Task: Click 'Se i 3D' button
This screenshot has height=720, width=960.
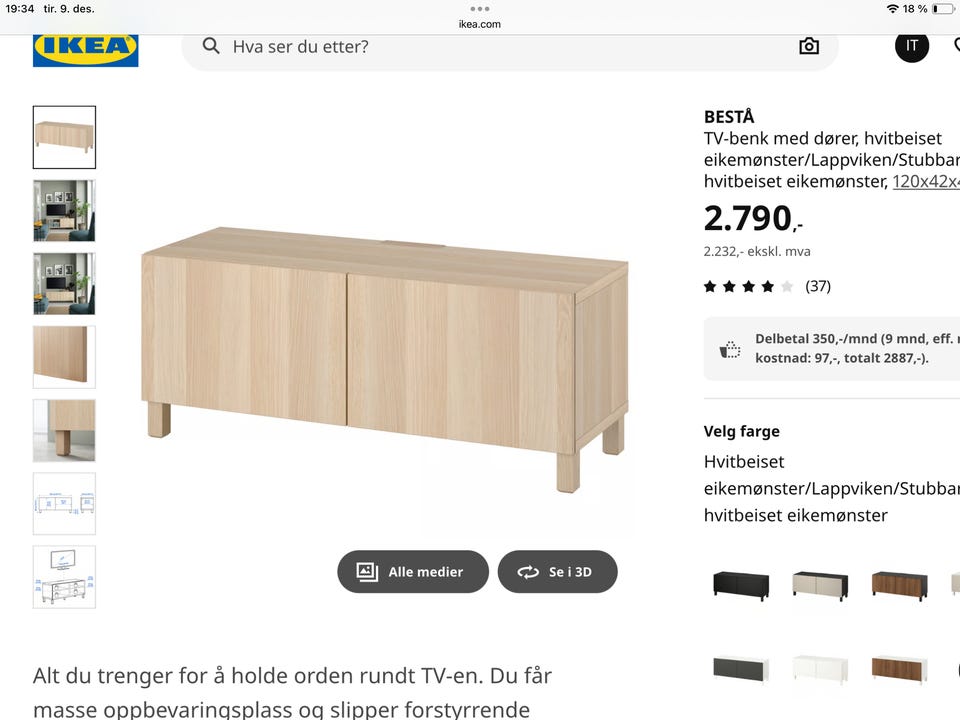Action: click(x=557, y=571)
